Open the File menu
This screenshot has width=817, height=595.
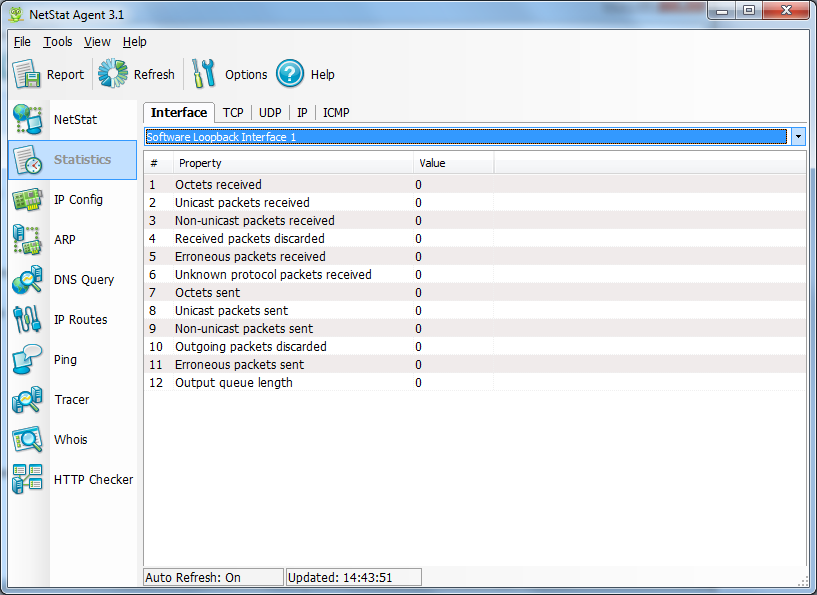pos(22,42)
